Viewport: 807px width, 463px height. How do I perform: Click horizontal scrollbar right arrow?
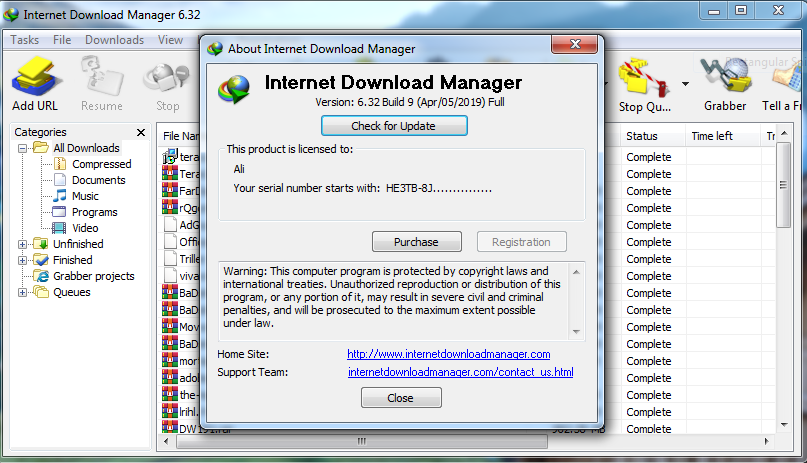(x=766, y=441)
